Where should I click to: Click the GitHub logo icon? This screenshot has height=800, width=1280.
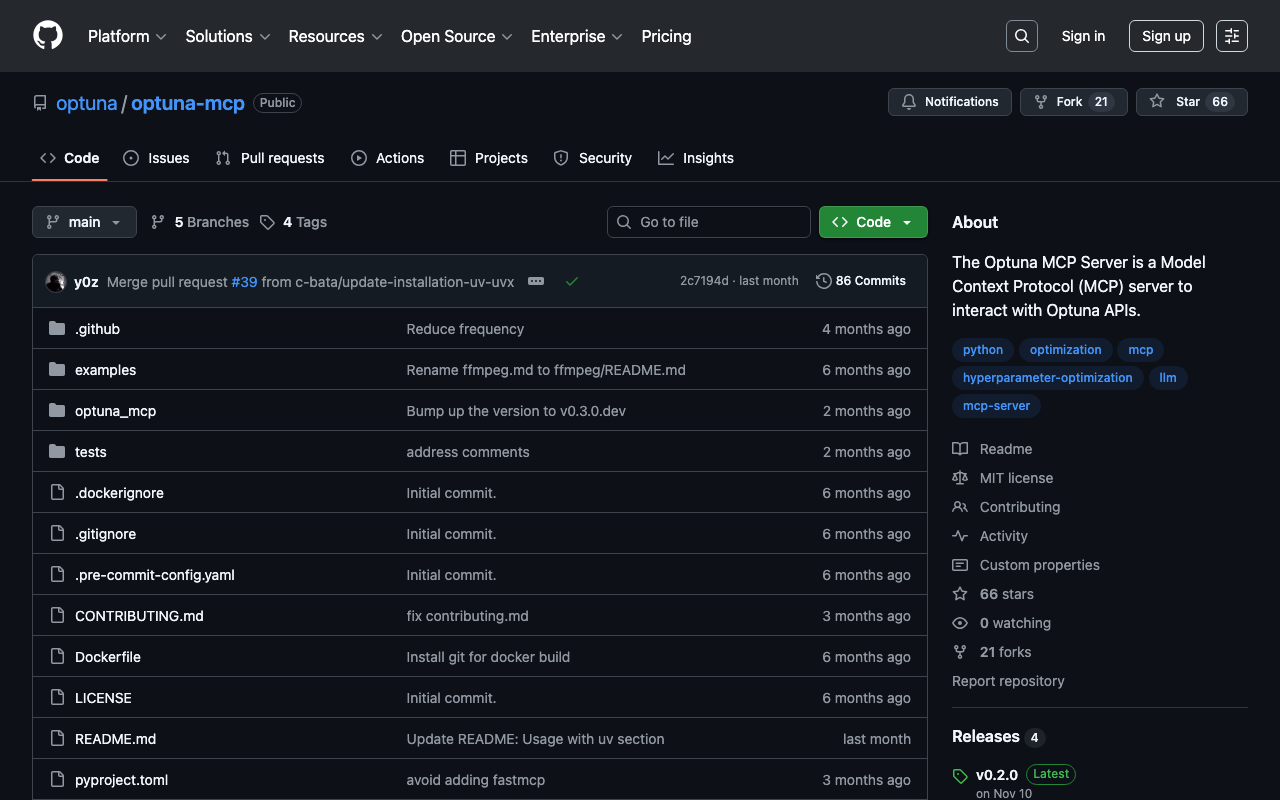tap(48, 36)
